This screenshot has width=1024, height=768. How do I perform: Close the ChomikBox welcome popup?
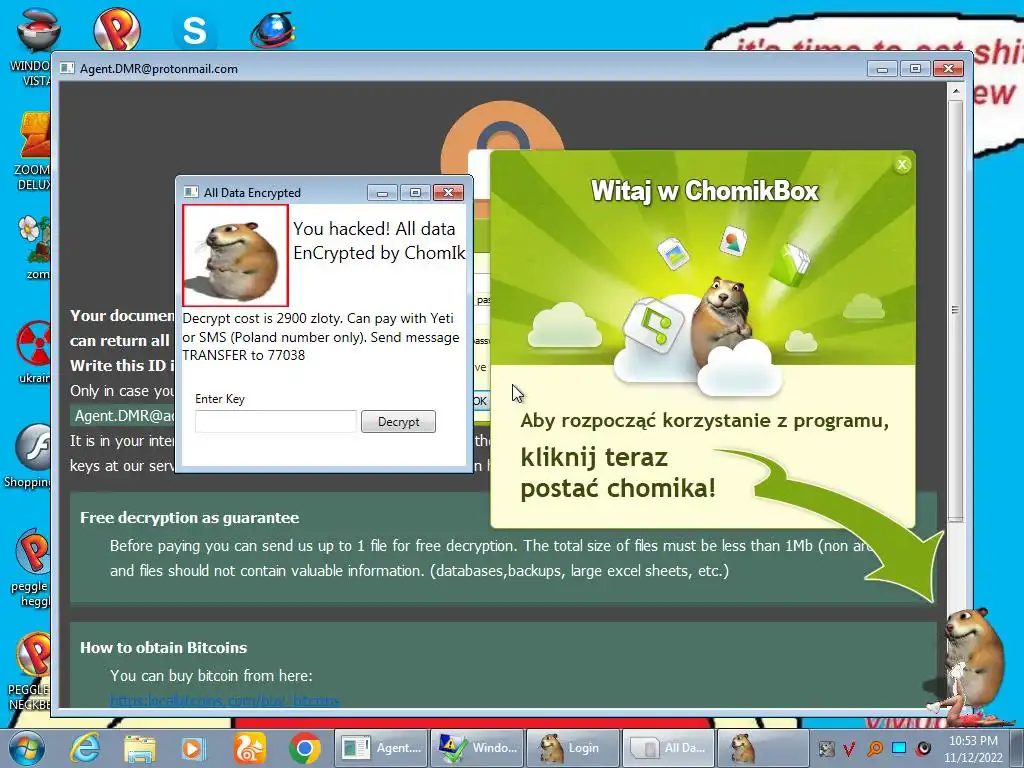(902, 165)
